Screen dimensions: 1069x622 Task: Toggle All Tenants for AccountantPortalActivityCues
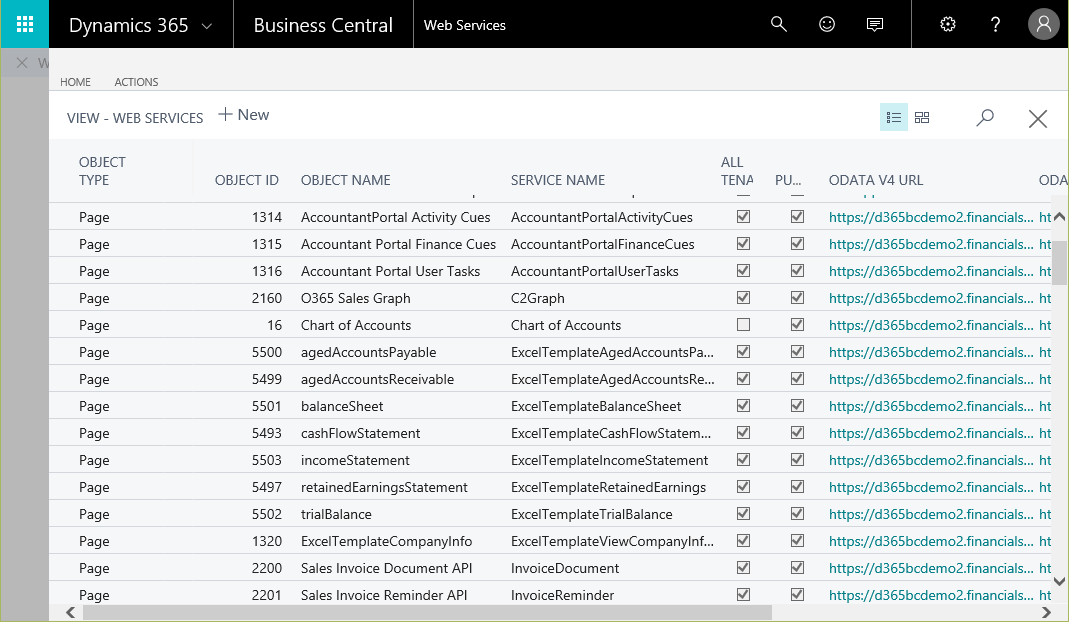pyautogui.click(x=743, y=217)
